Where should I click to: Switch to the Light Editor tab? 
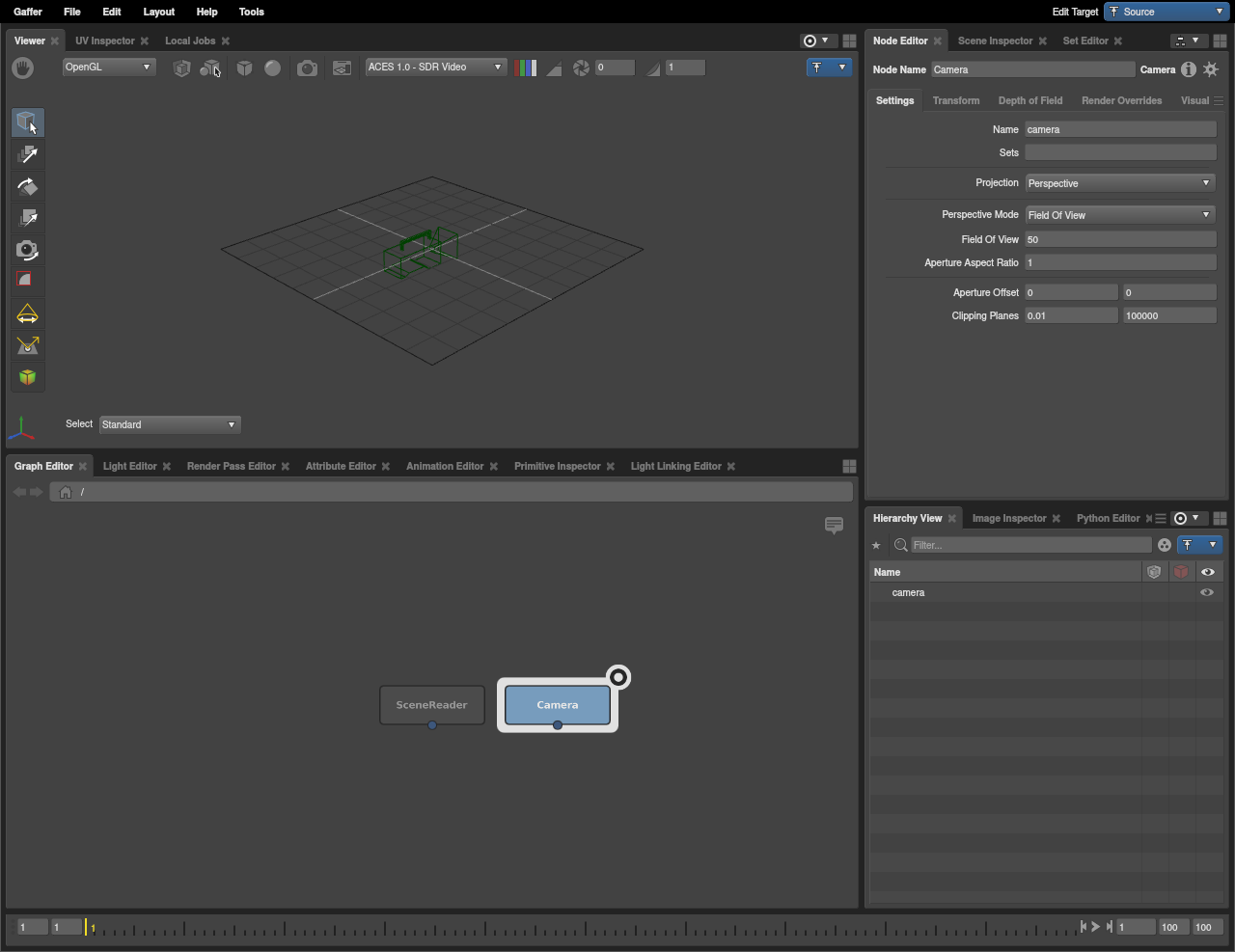[x=130, y=466]
